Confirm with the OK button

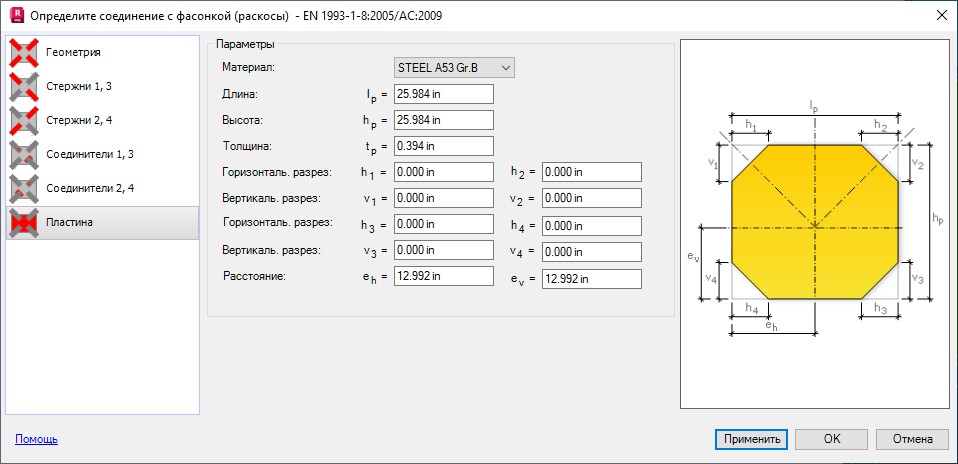(832, 439)
